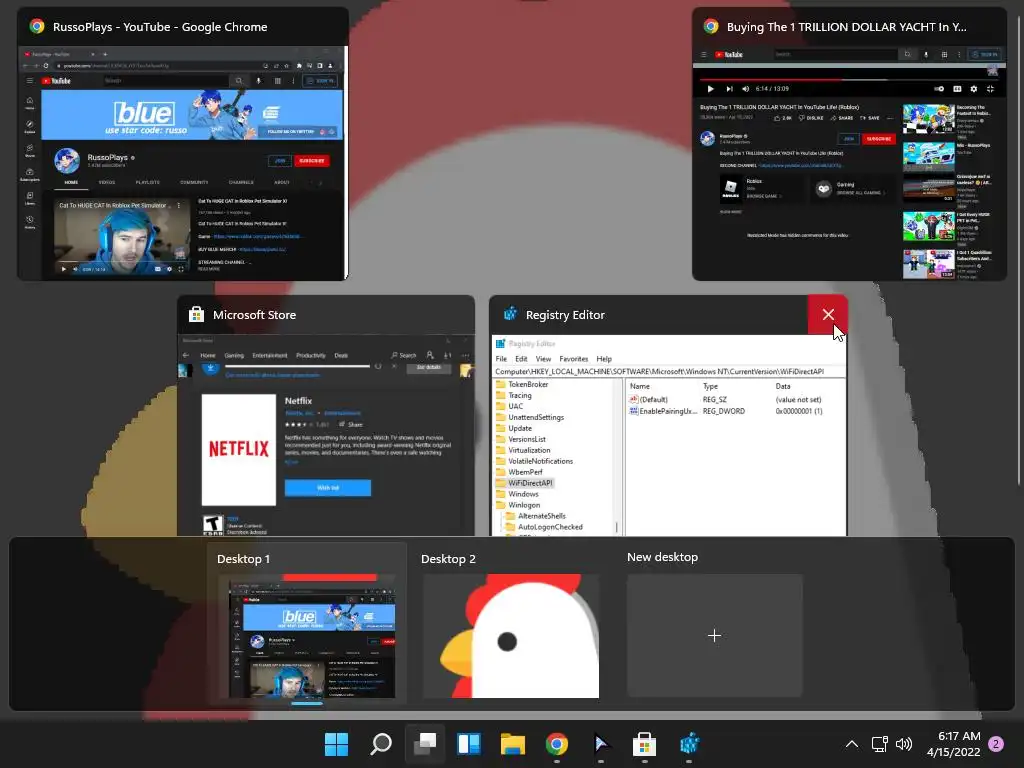Click the Data column header in Registry Editor
1024x768 pixels.
783,386
